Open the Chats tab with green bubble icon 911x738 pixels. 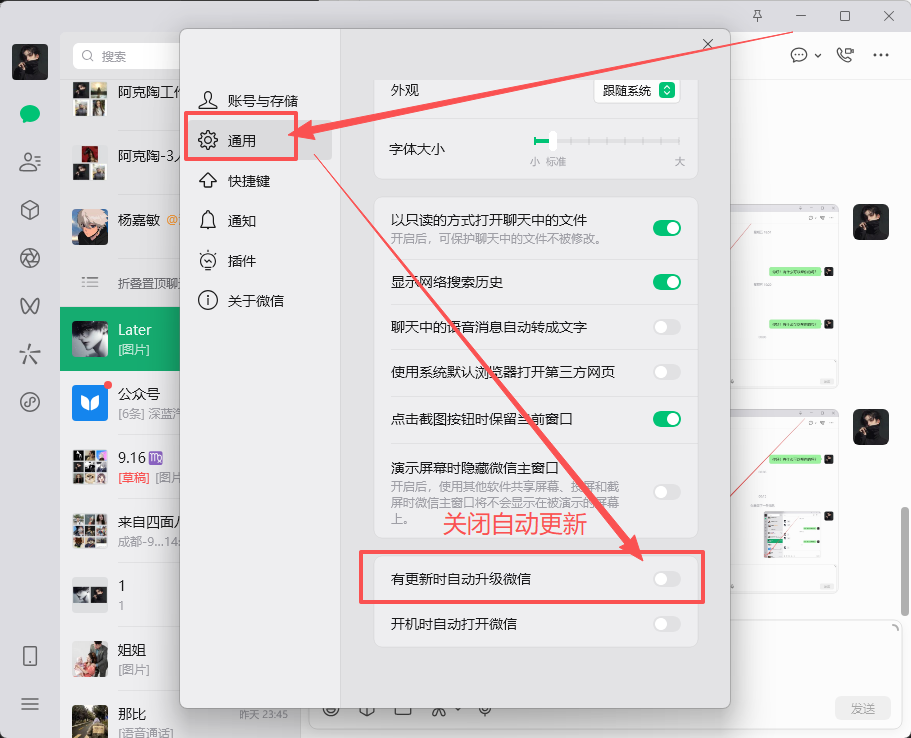coord(30,113)
